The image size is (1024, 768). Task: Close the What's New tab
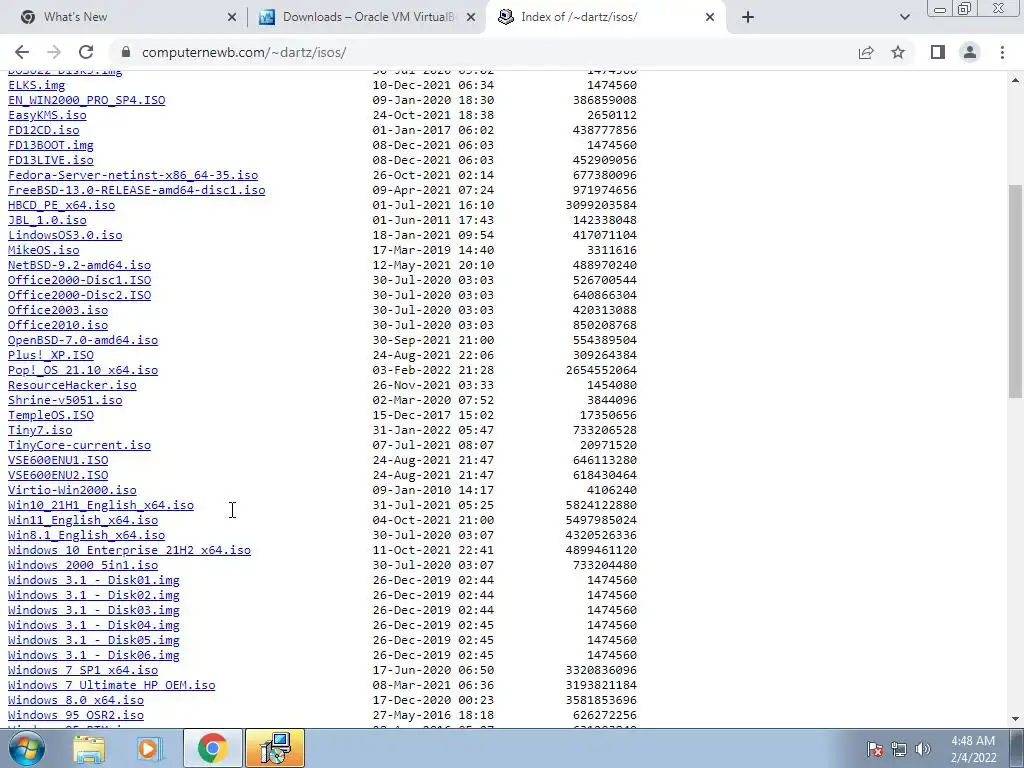pos(231,17)
